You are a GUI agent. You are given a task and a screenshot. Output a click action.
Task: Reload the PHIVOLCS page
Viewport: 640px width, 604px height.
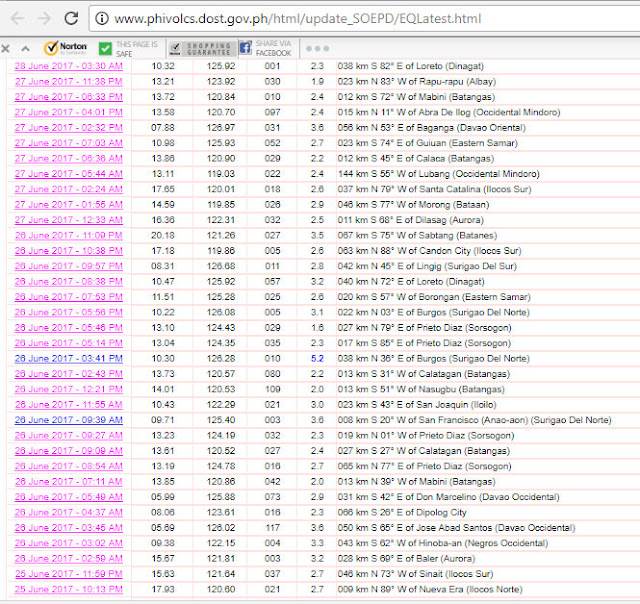pyautogui.click(x=71, y=18)
